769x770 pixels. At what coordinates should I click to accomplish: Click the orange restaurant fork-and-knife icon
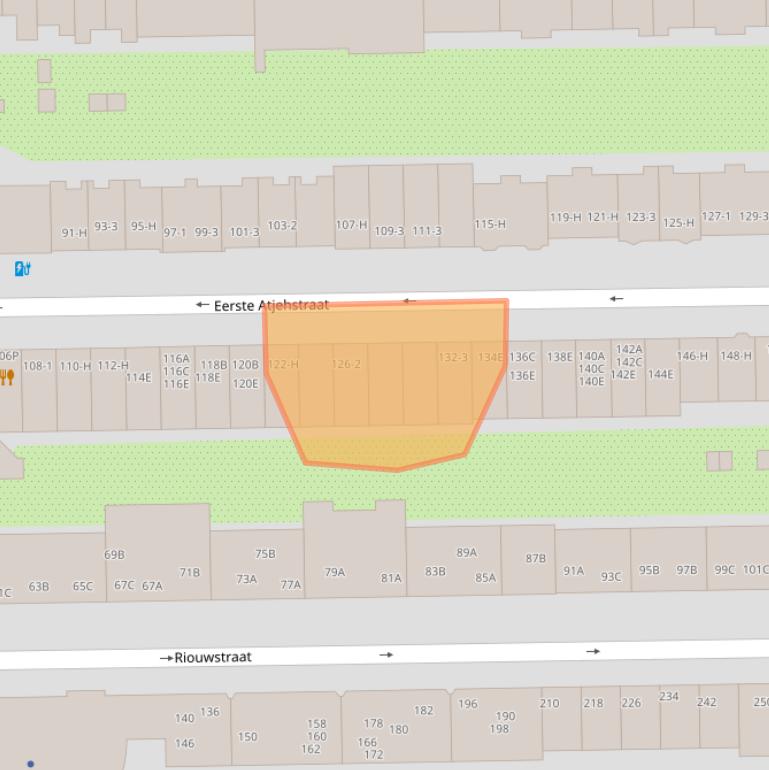tap(8, 377)
